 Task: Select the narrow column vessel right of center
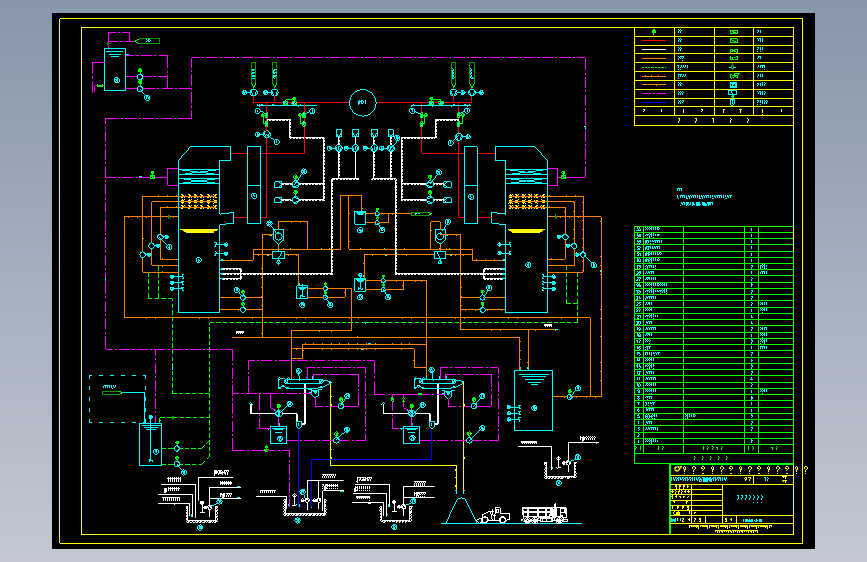(x=471, y=185)
